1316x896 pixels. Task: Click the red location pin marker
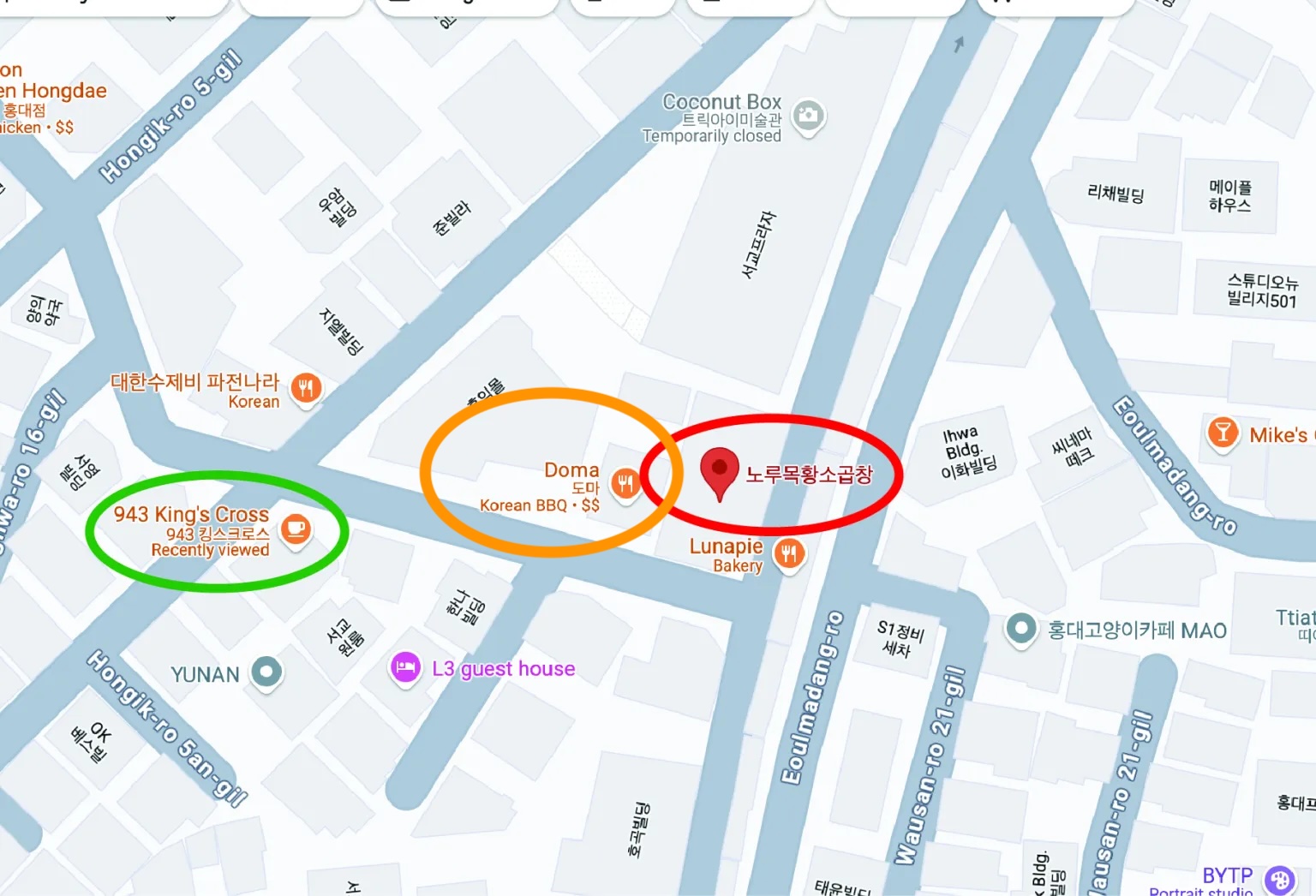[x=720, y=473]
